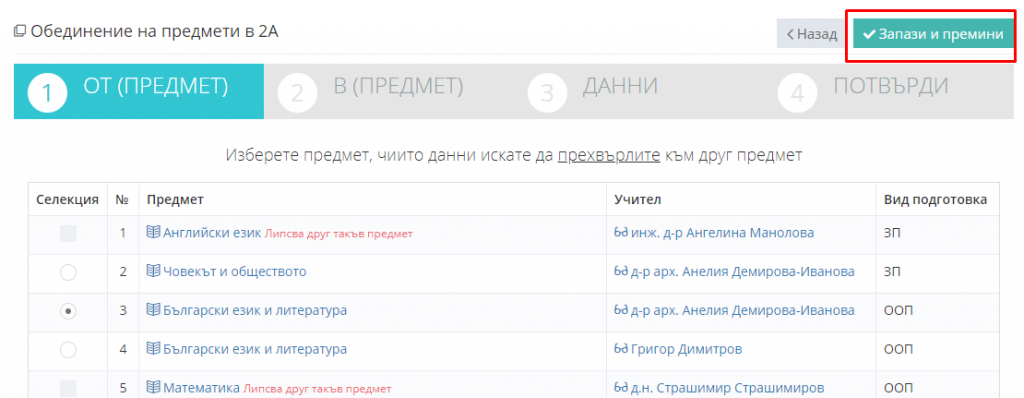
Task: Click the disabled selection box for Английски език
Action: click(68, 234)
